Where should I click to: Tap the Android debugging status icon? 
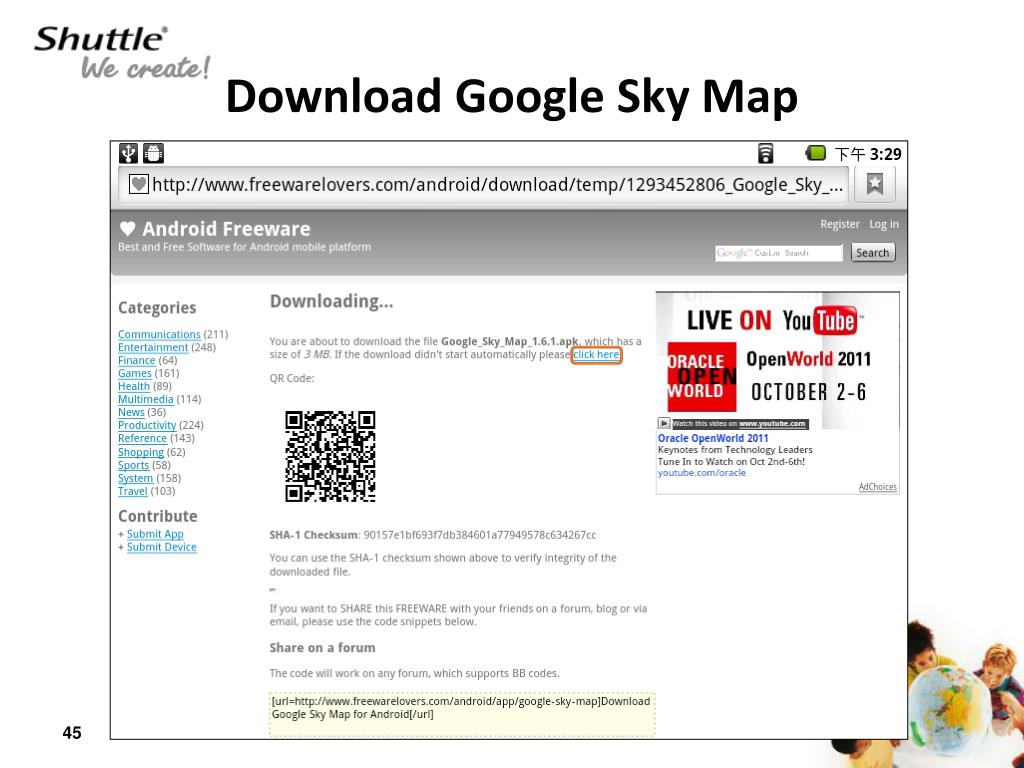coord(153,153)
